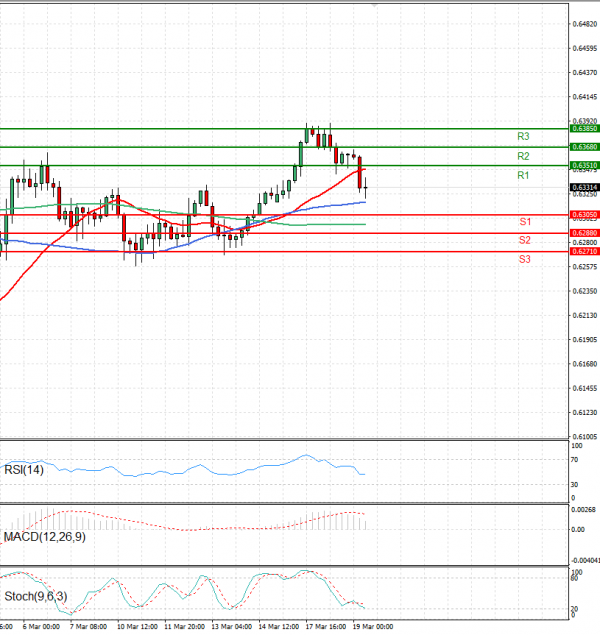
Task: Click the R2 resistance label
Action: [x=523, y=156]
